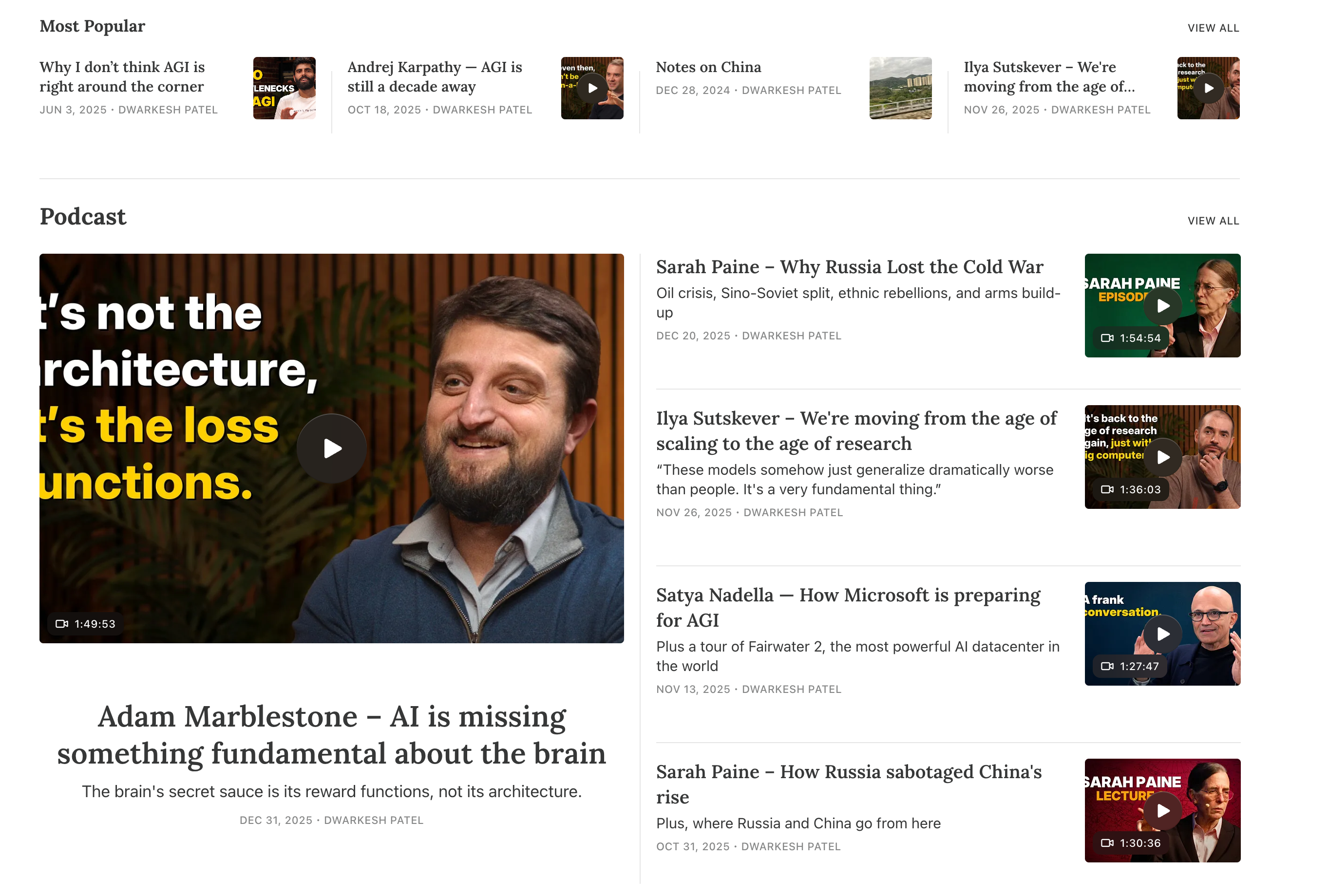Open Satya Nadella Microsoft AGI headline
The height and width of the screenshot is (896, 1329).
848,607
